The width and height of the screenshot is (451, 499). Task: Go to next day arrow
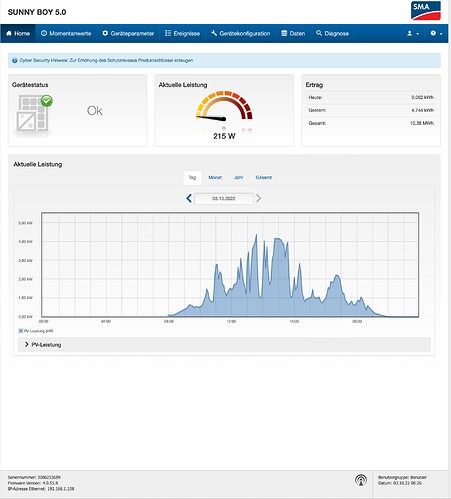click(x=258, y=198)
